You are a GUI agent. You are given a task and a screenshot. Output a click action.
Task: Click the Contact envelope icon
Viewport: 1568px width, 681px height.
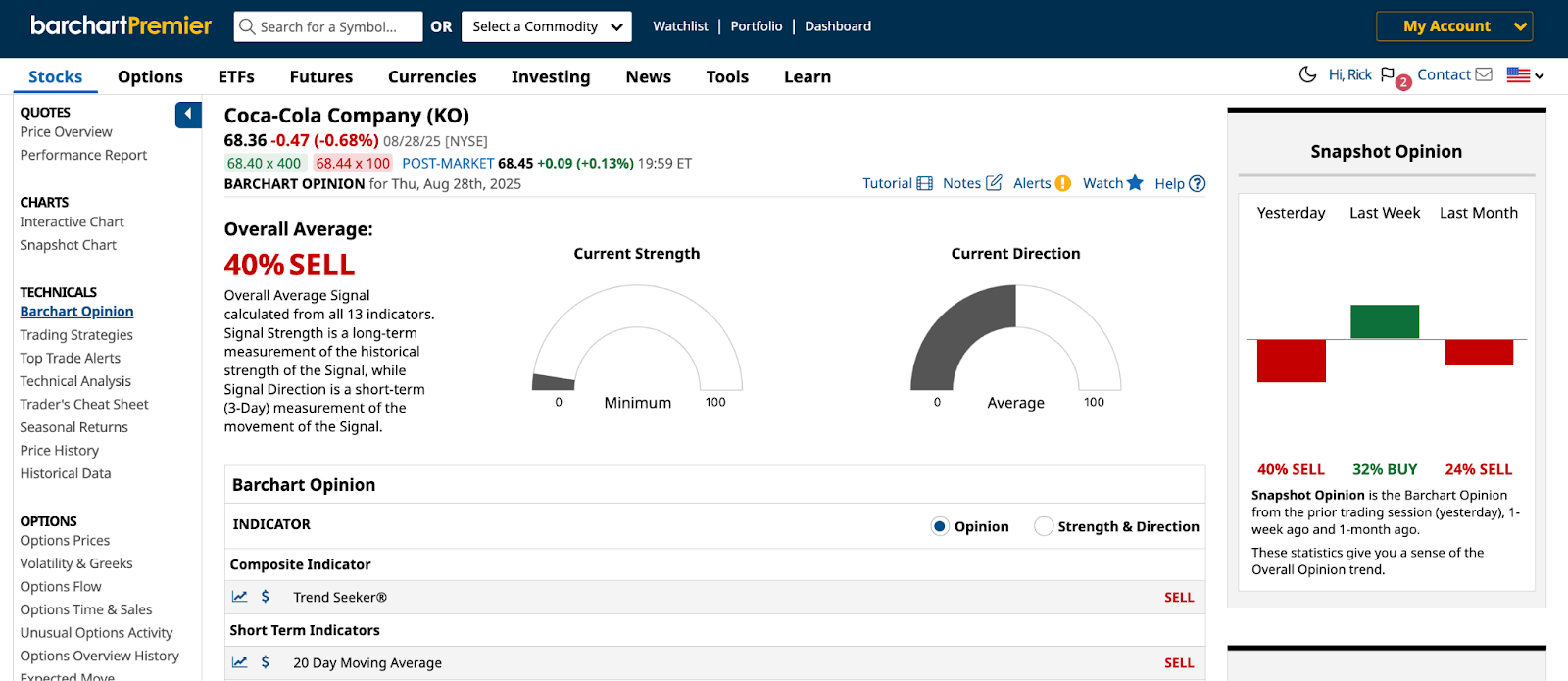point(1484,74)
